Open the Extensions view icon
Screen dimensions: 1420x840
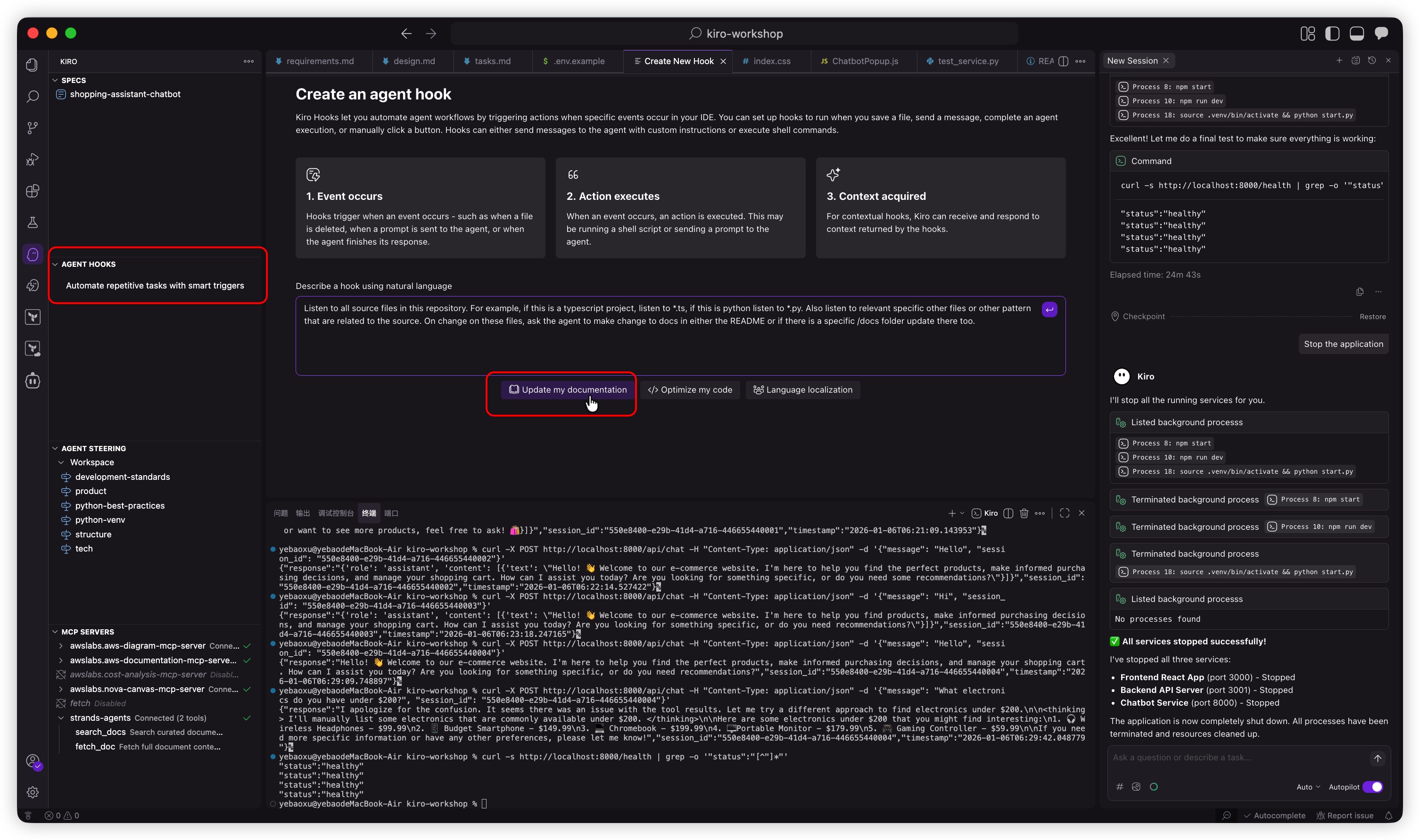32,191
